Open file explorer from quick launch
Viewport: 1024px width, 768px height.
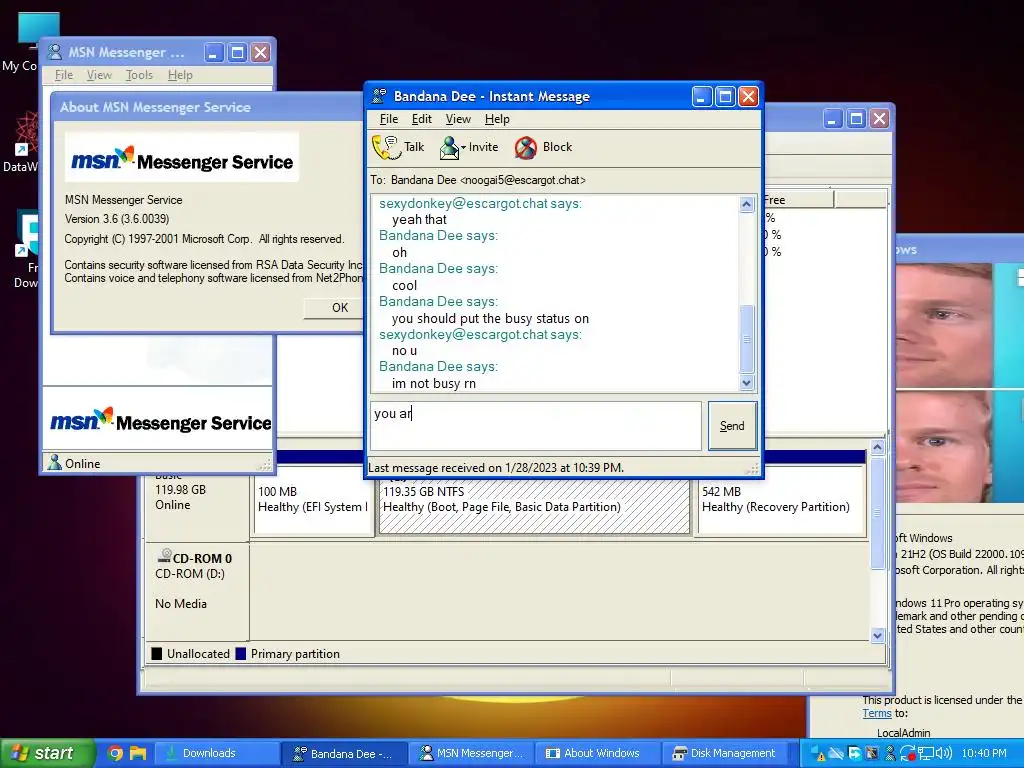point(138,753)
